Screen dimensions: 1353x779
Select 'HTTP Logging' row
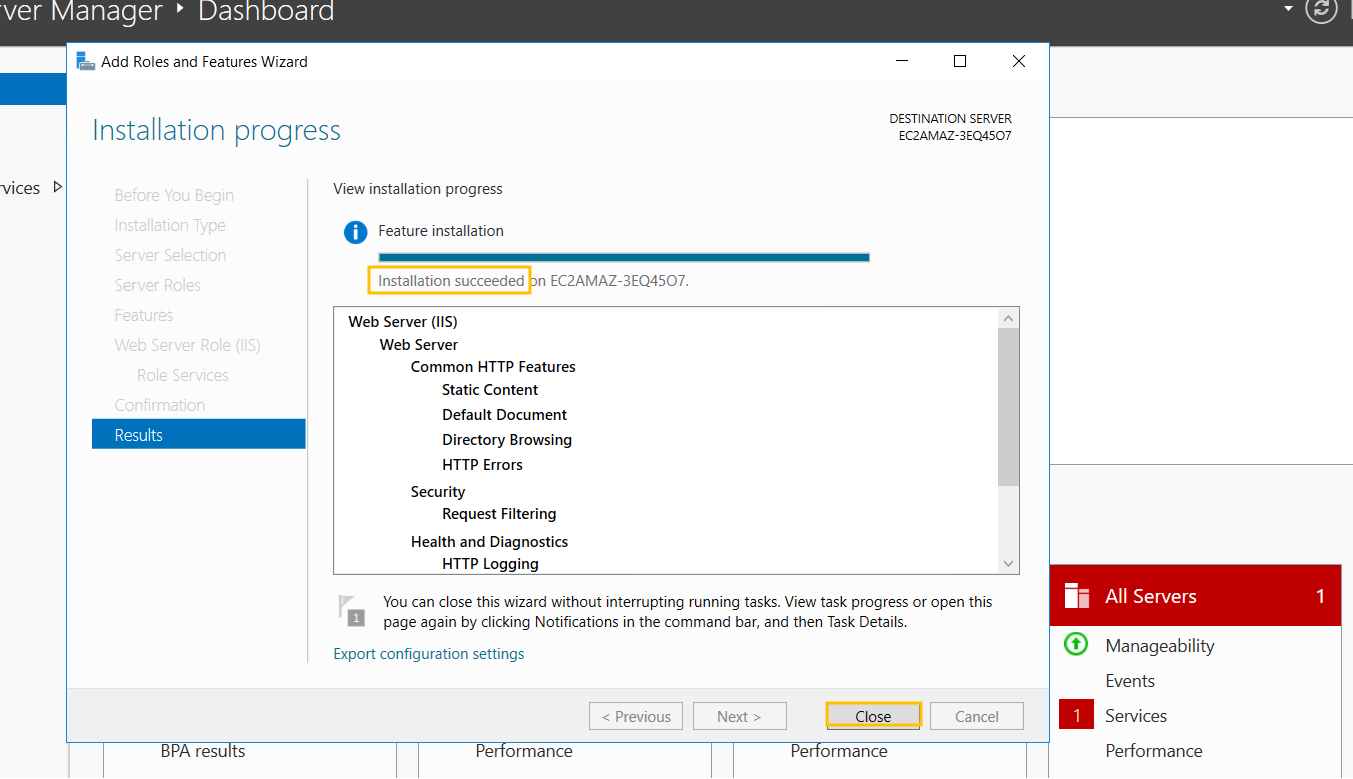(490, 564)
